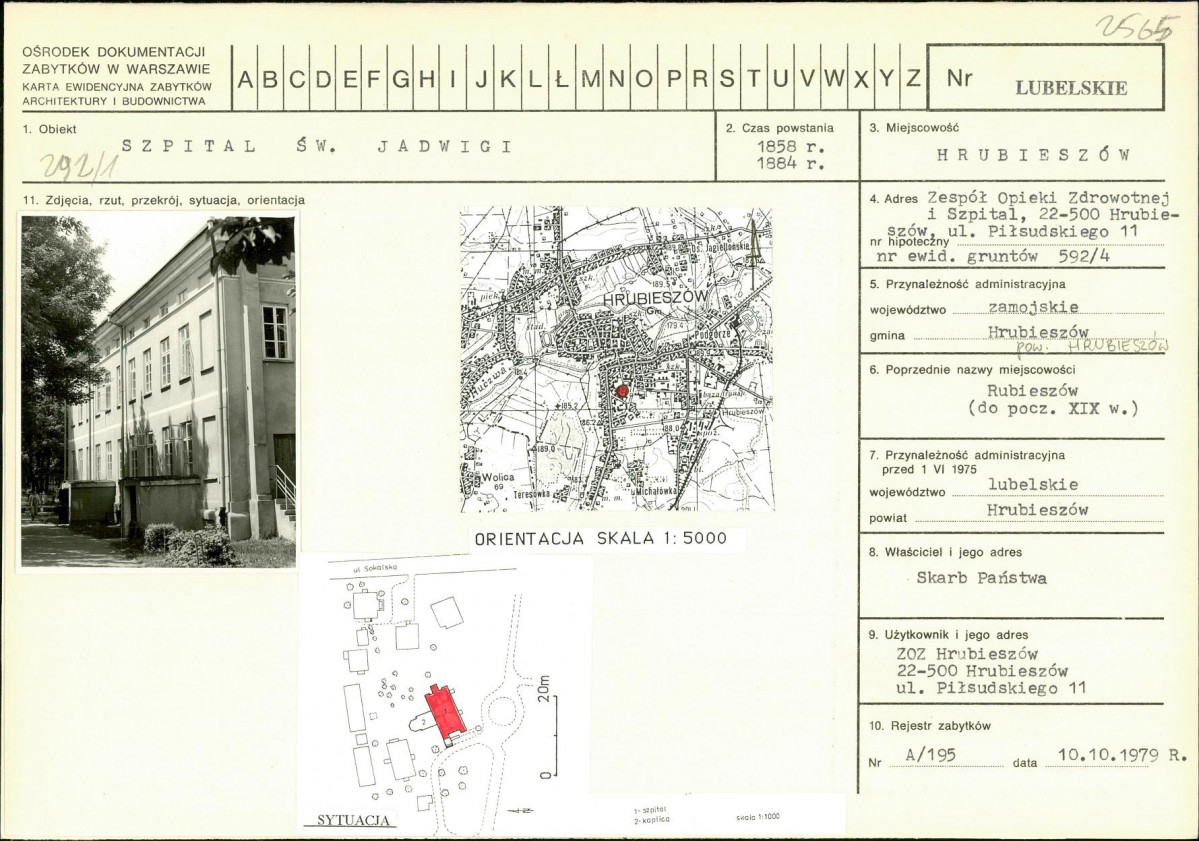
Task: Click the register date 10.10.1979 R.
Action: tap(1123, 755)
